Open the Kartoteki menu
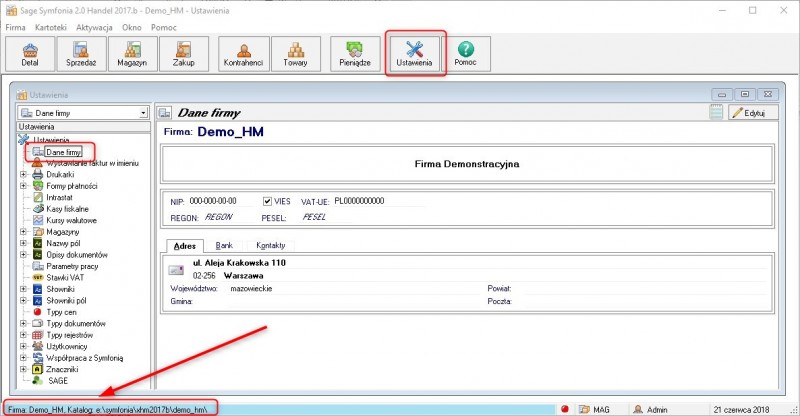This screenshot has height=416, width=800. [51, 28]
